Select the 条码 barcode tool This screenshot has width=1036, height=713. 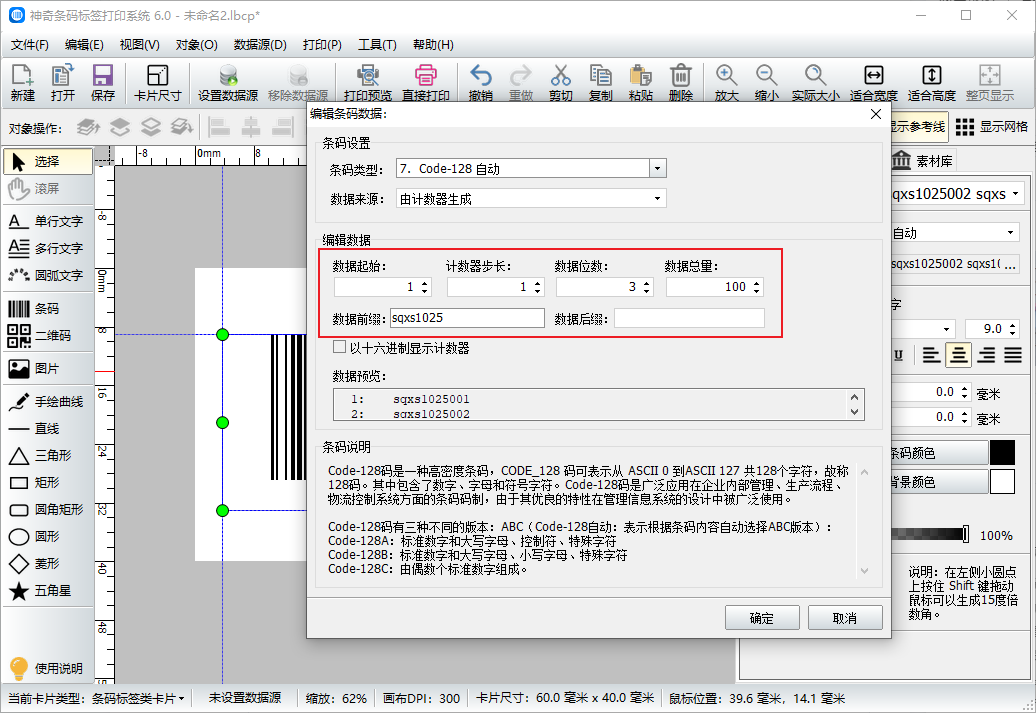tap(46, 309)
